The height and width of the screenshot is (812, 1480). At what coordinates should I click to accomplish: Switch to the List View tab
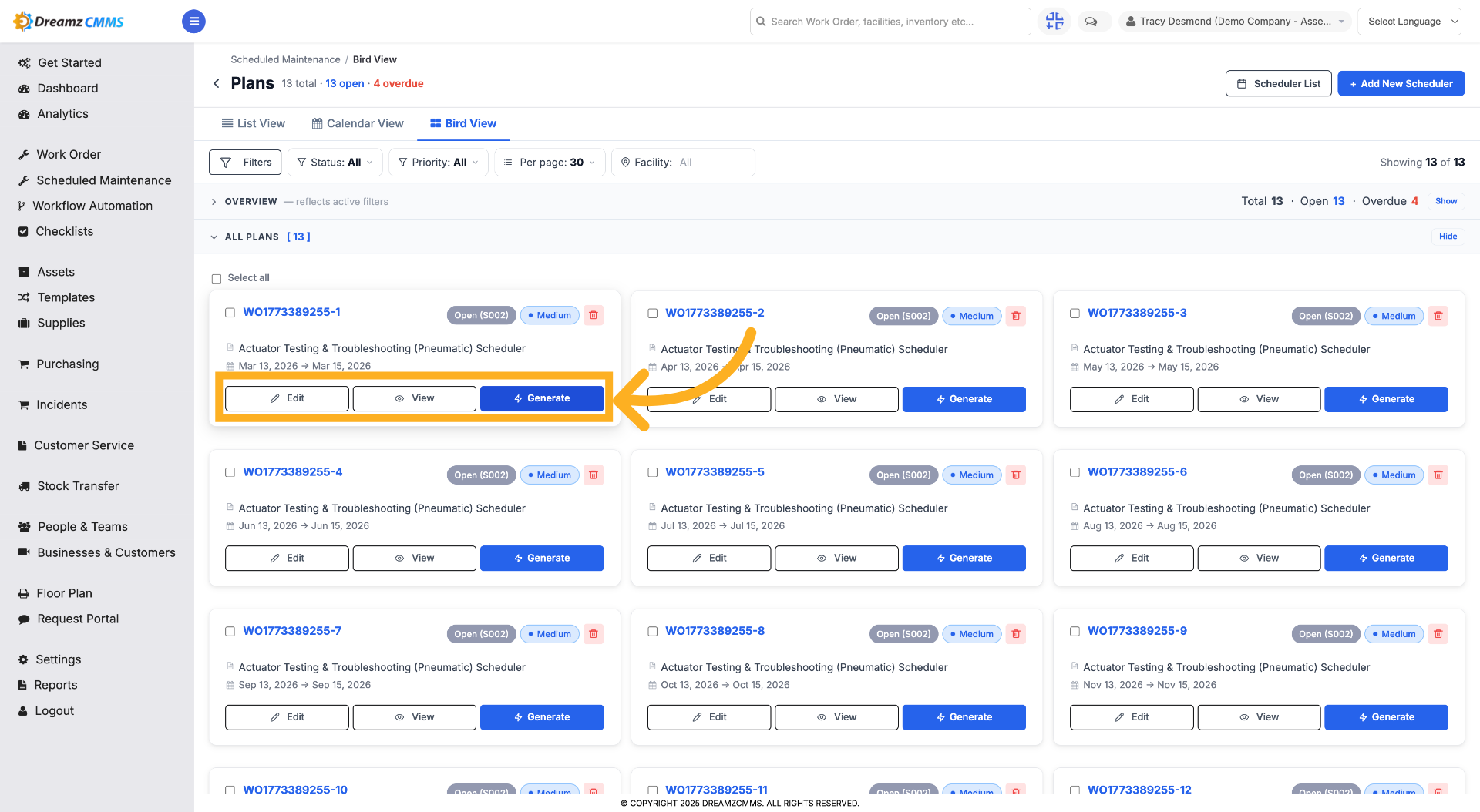point(254,123)
